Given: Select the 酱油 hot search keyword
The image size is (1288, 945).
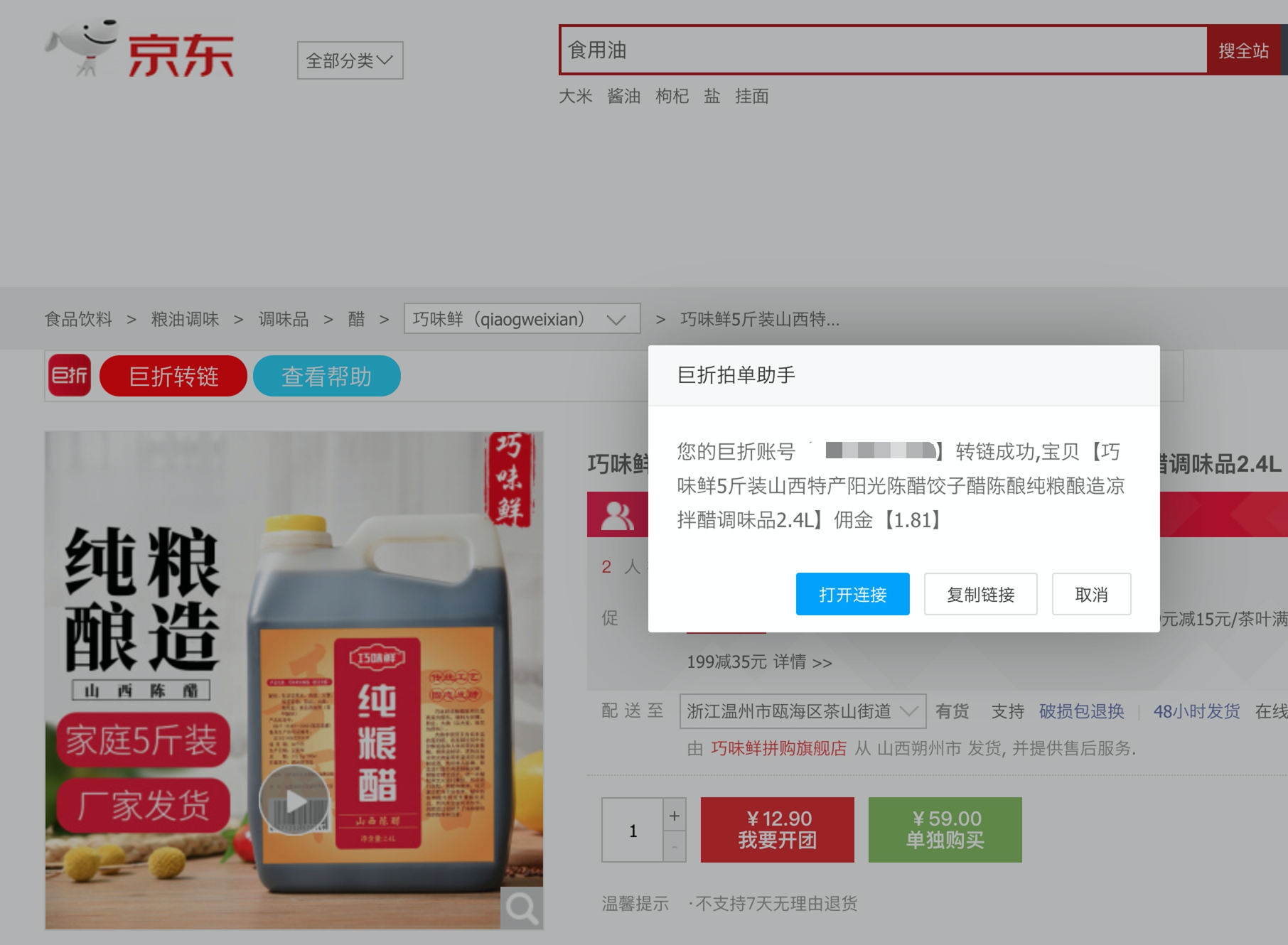Looking at the screenshot, I should click(x=623, y=96).
